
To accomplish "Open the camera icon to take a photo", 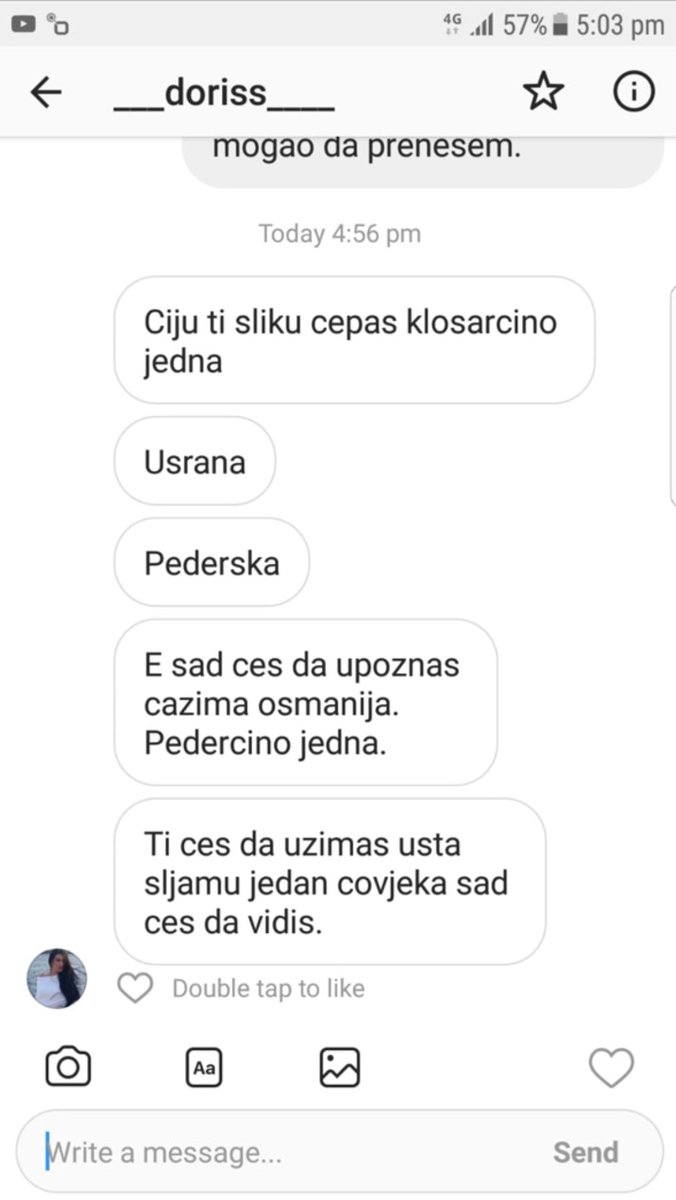I will [x=69, y=1067].
